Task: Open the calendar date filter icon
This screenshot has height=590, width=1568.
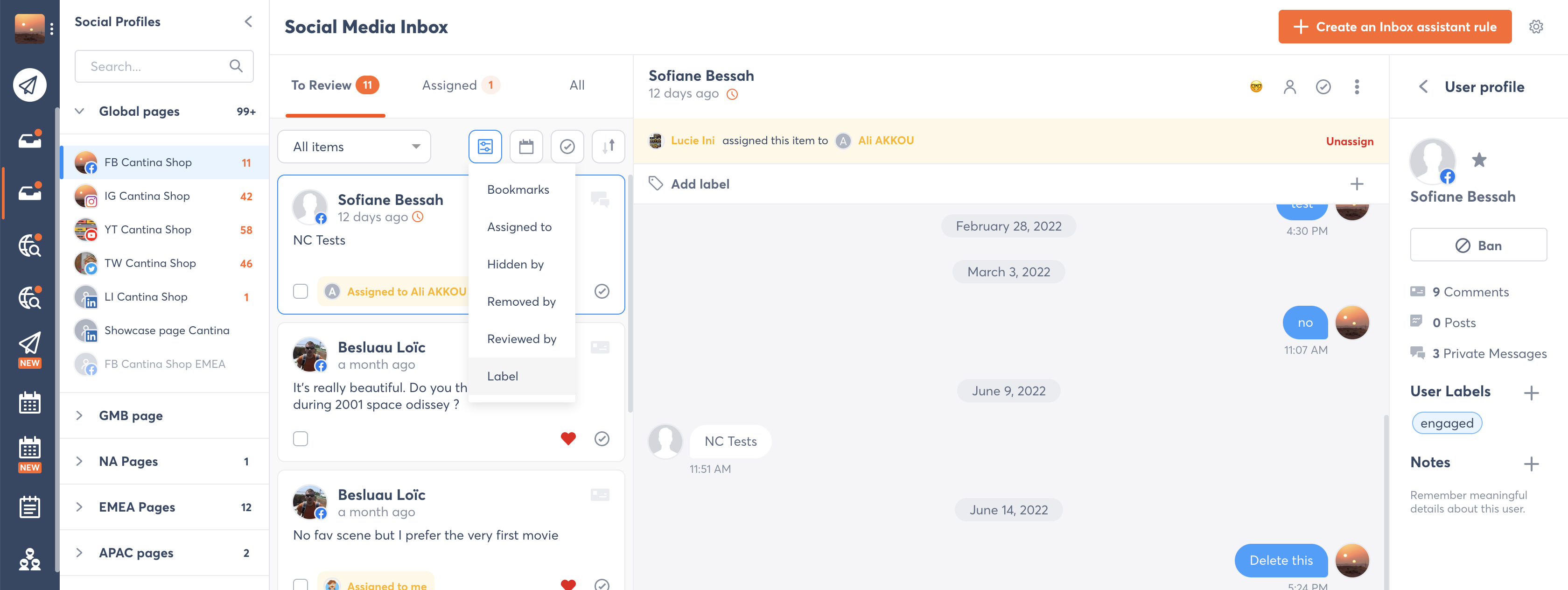Action: point(526,146)
